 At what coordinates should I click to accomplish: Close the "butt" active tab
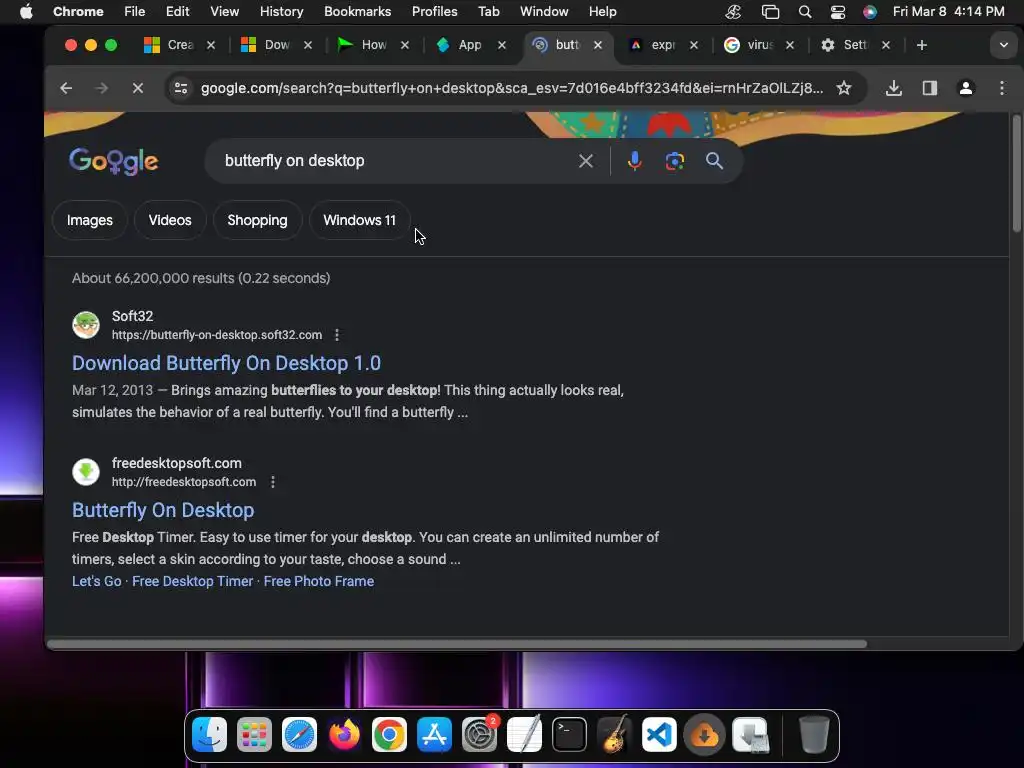pyautogui.click(x=598, y=45)
